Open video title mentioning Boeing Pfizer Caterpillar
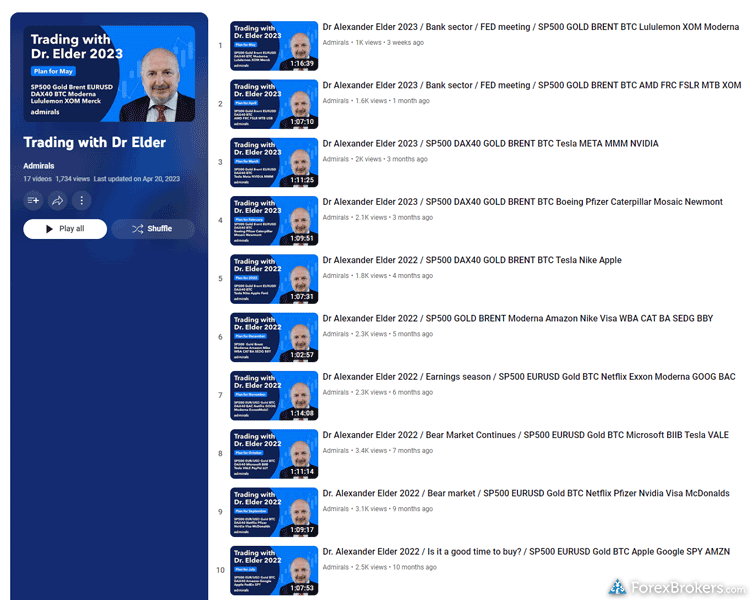This screenshot has height=600, width=751. tap(523, 202)
